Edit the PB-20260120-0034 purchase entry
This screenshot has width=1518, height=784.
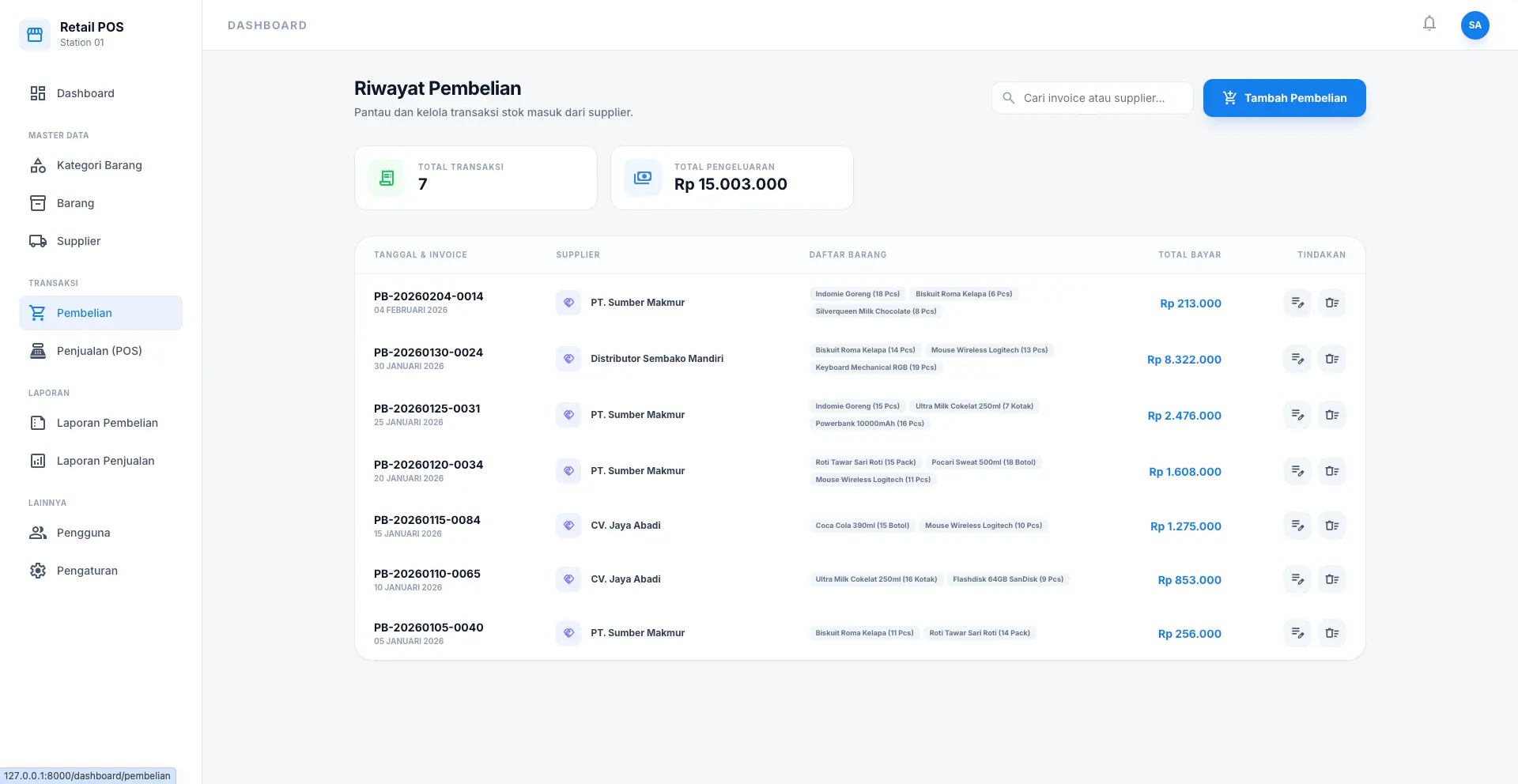pyautogui.click(x=1297, y=471)
